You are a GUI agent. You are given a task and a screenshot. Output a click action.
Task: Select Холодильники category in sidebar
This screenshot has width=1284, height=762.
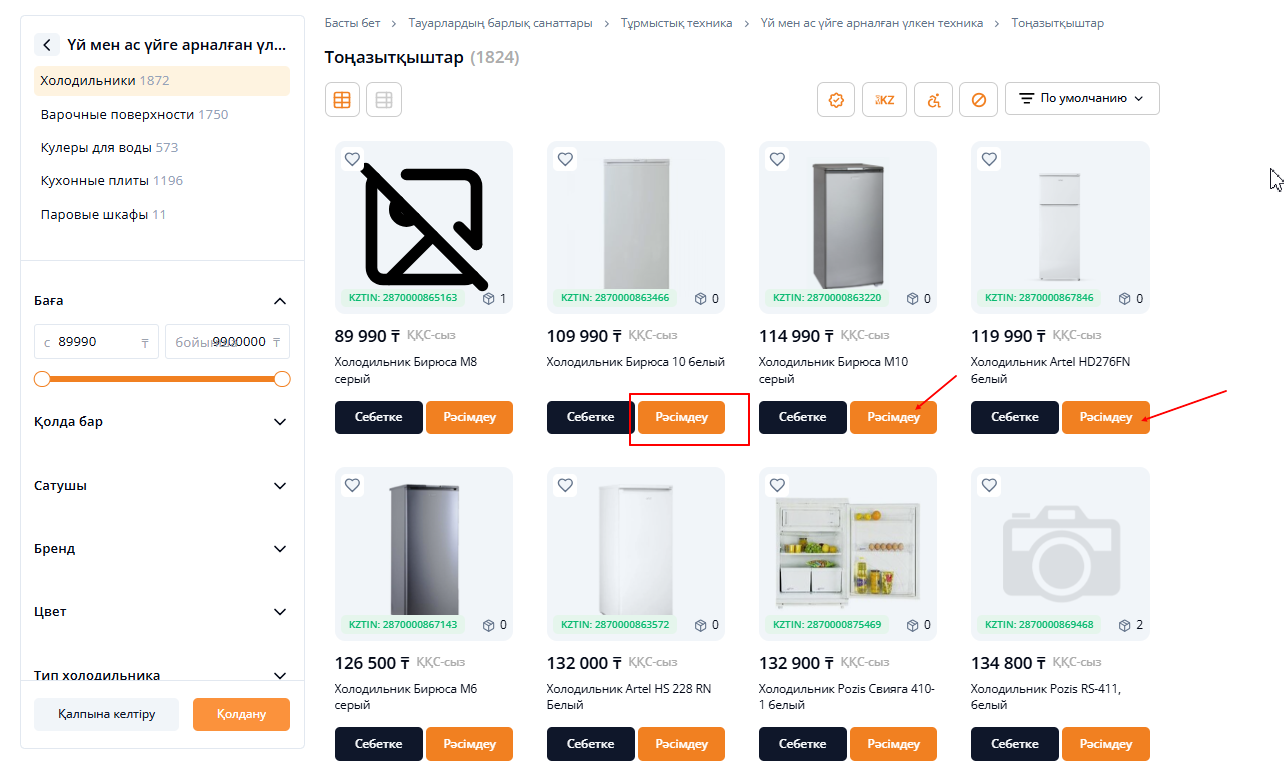click(162, 80)
